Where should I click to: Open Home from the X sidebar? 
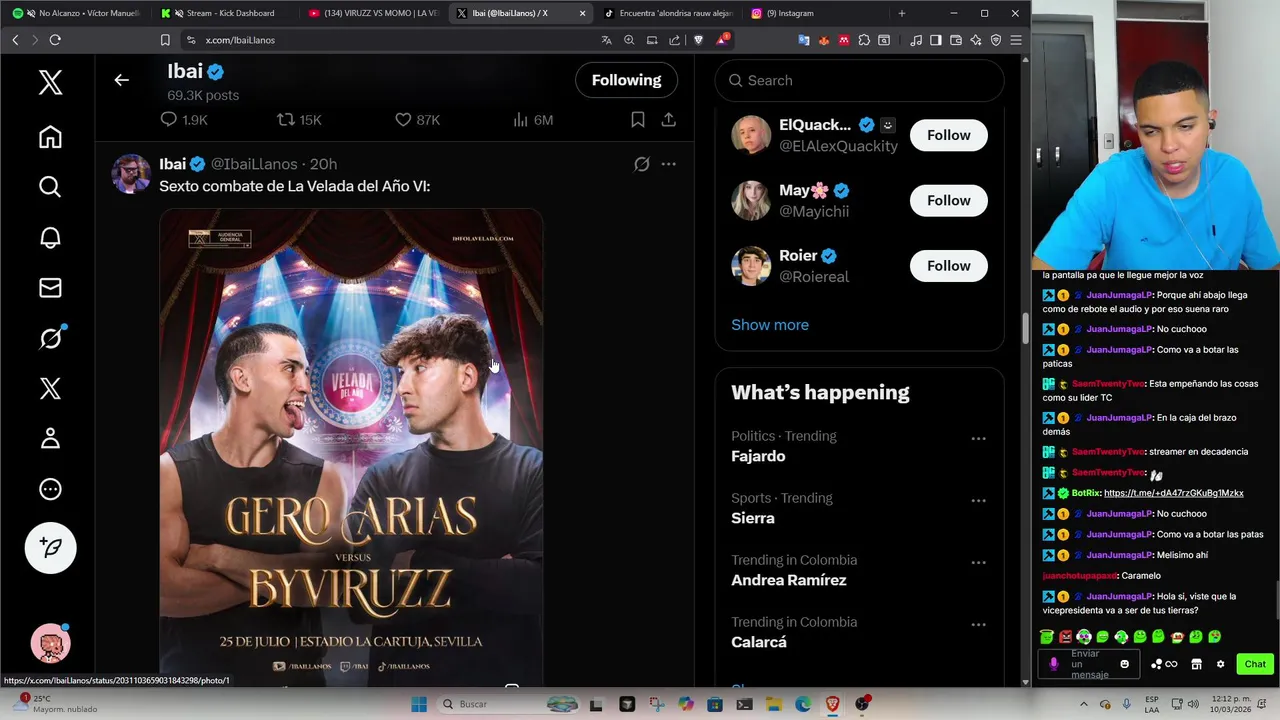pyautogui.click(x=50, y=137)
